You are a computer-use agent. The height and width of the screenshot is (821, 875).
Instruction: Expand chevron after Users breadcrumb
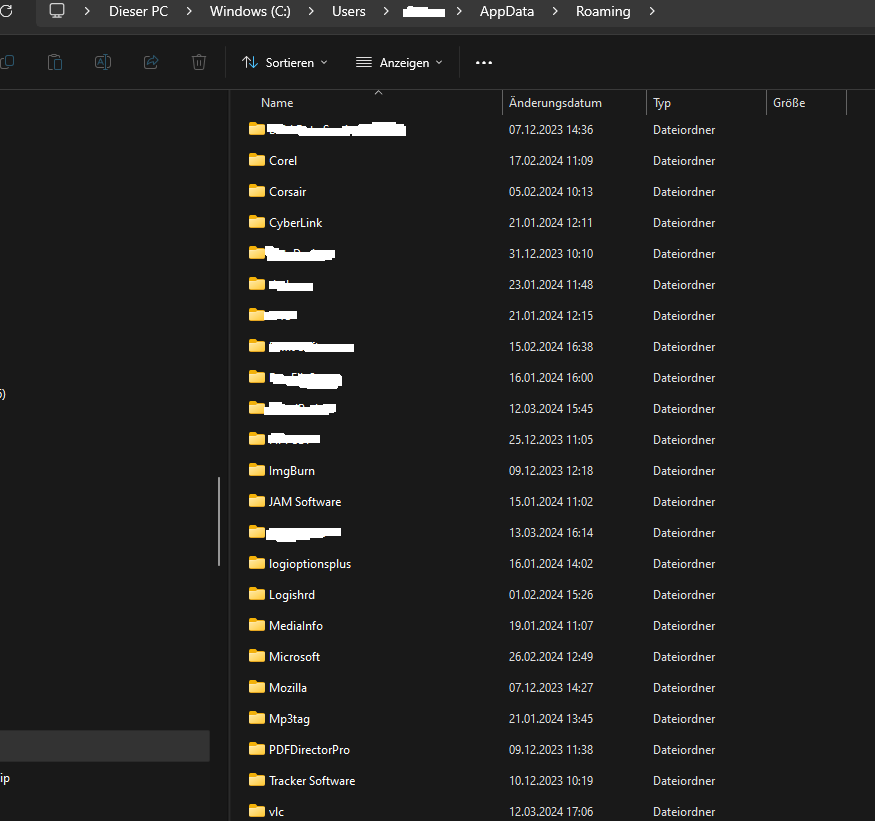click(x=386, y=11)
